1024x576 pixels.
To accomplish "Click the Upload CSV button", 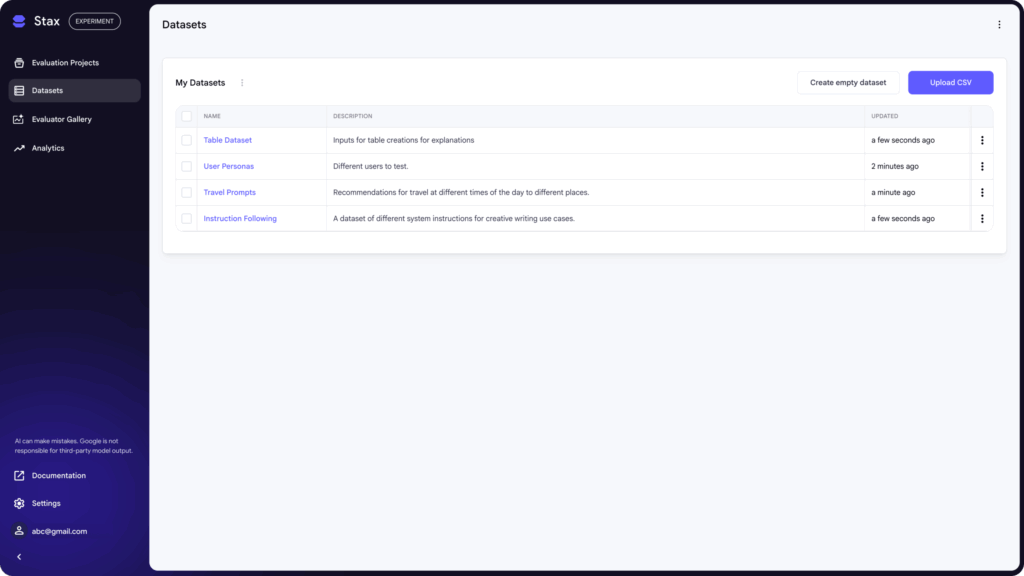I will (x=950, y=83).
